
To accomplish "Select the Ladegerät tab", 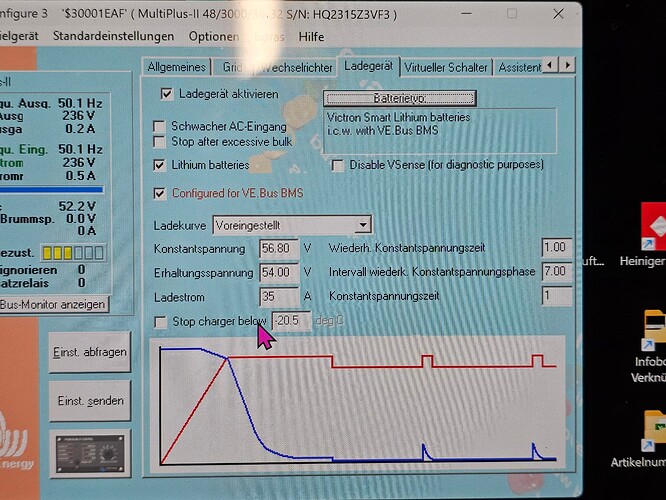I will point(368,66).
